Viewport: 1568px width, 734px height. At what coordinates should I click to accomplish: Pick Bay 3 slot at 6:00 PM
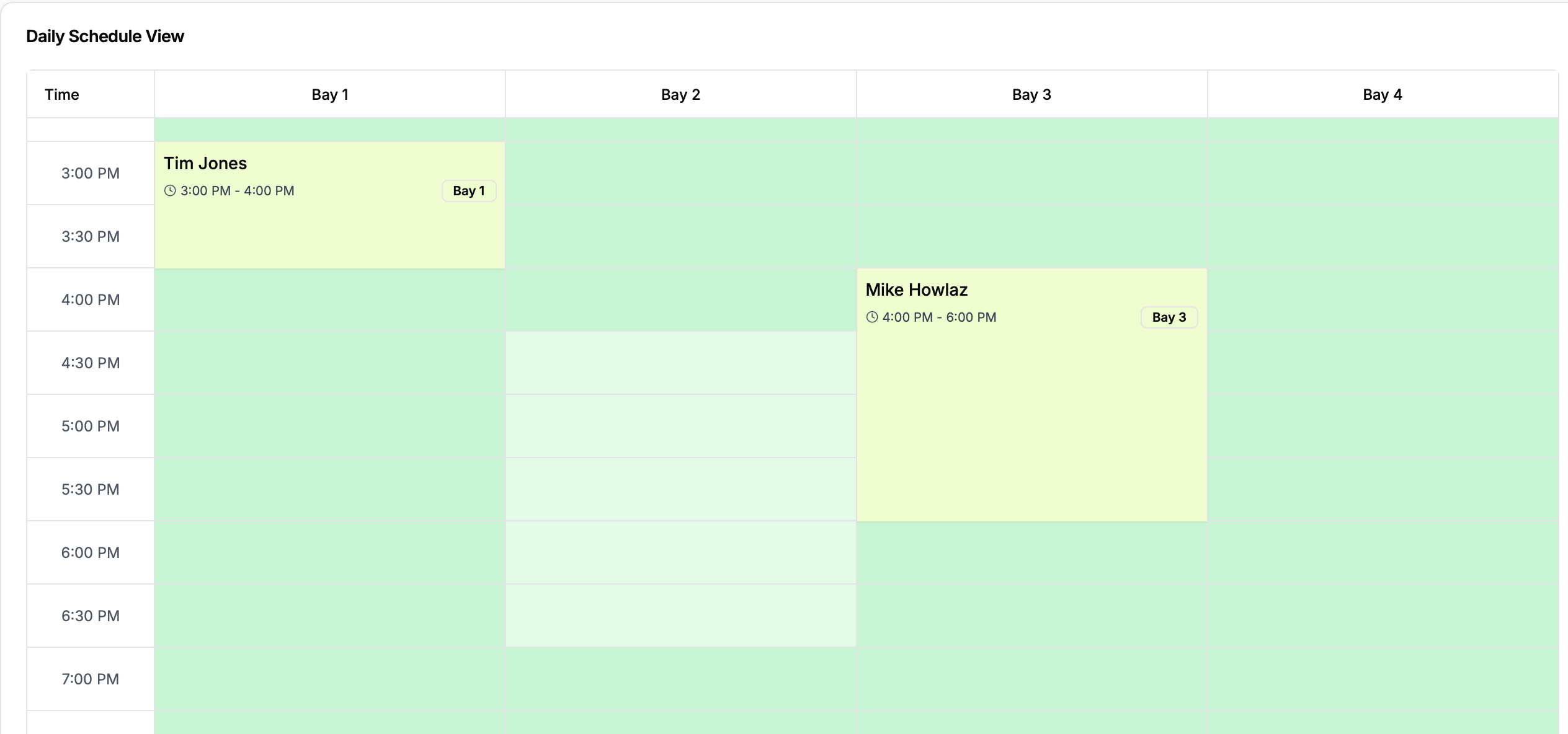click(x=1031, y=553)
